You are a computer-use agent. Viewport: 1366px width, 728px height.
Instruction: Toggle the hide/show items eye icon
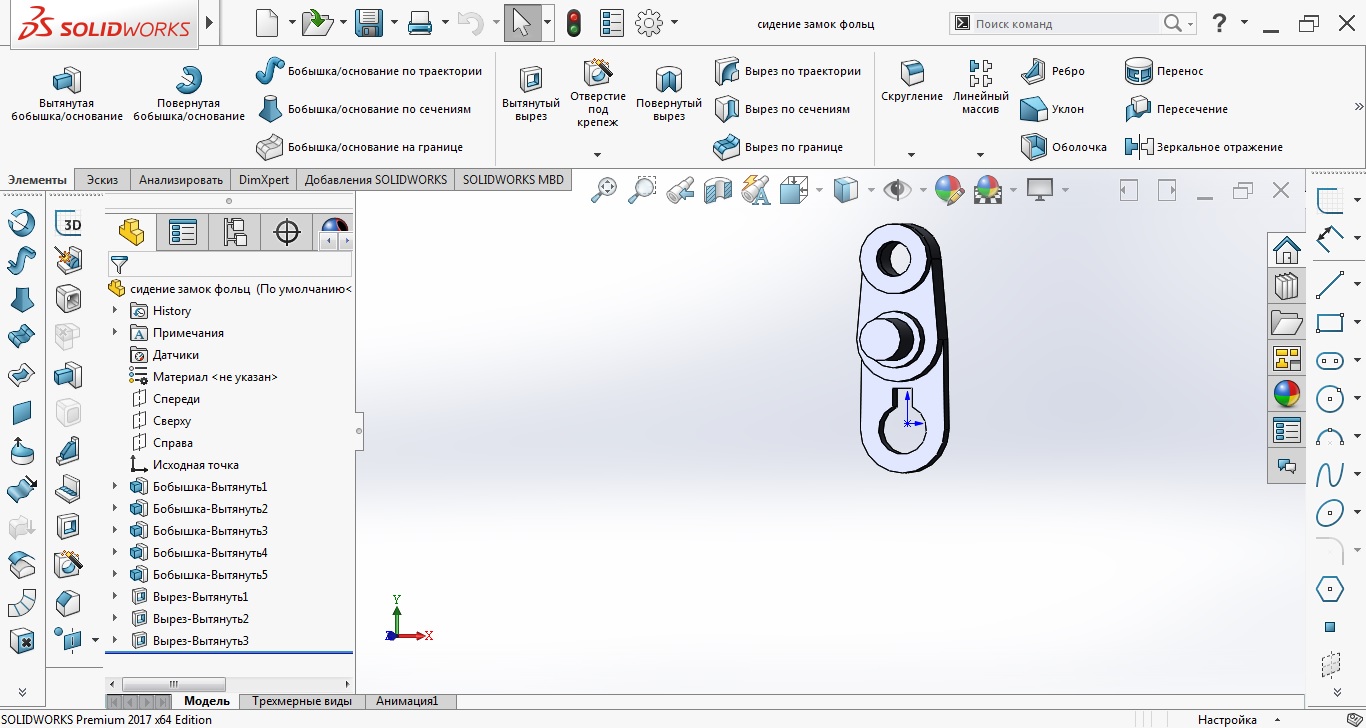(x=898, y=189)
